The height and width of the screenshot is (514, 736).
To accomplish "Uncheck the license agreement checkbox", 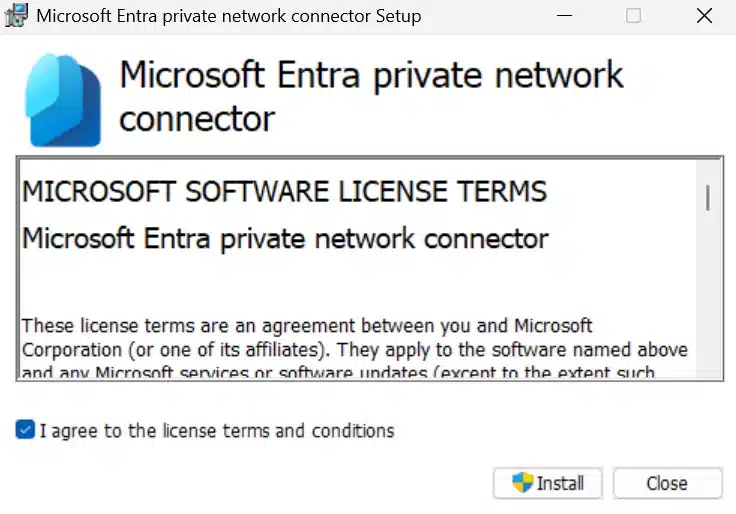I will pyautogui.click(x=25, y=430).
